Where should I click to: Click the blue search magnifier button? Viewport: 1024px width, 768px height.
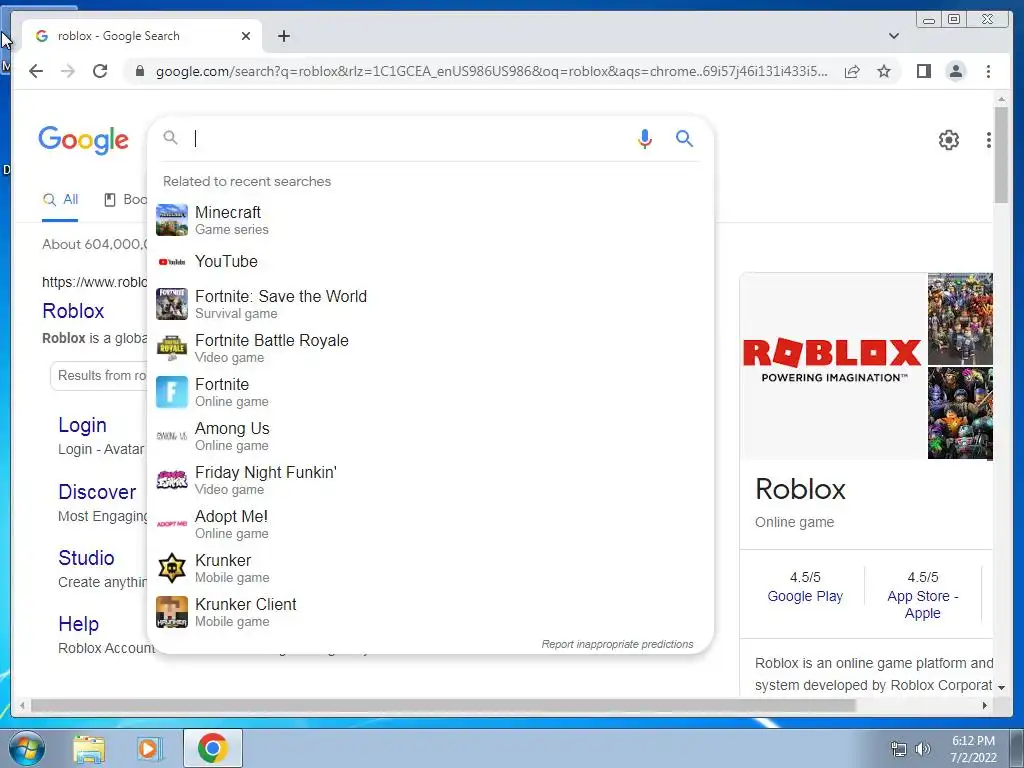tap(684, 138)
